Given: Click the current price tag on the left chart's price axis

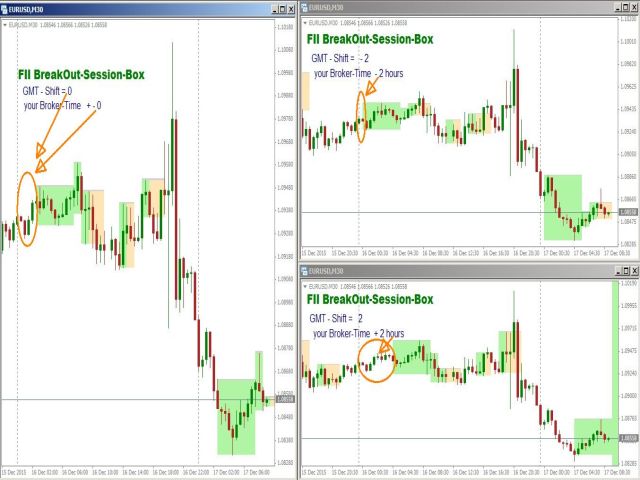Looking at the screenshot, I should click(x=285, y=399).
